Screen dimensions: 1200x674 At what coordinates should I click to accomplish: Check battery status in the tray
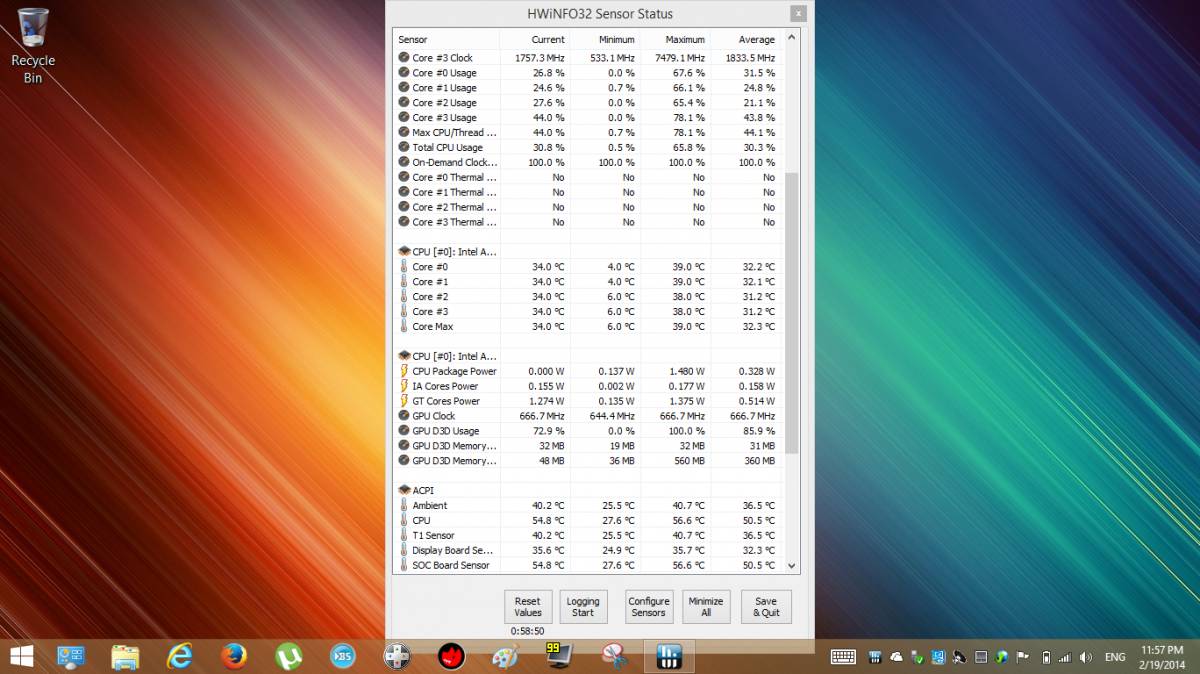tap(1047, 657)
